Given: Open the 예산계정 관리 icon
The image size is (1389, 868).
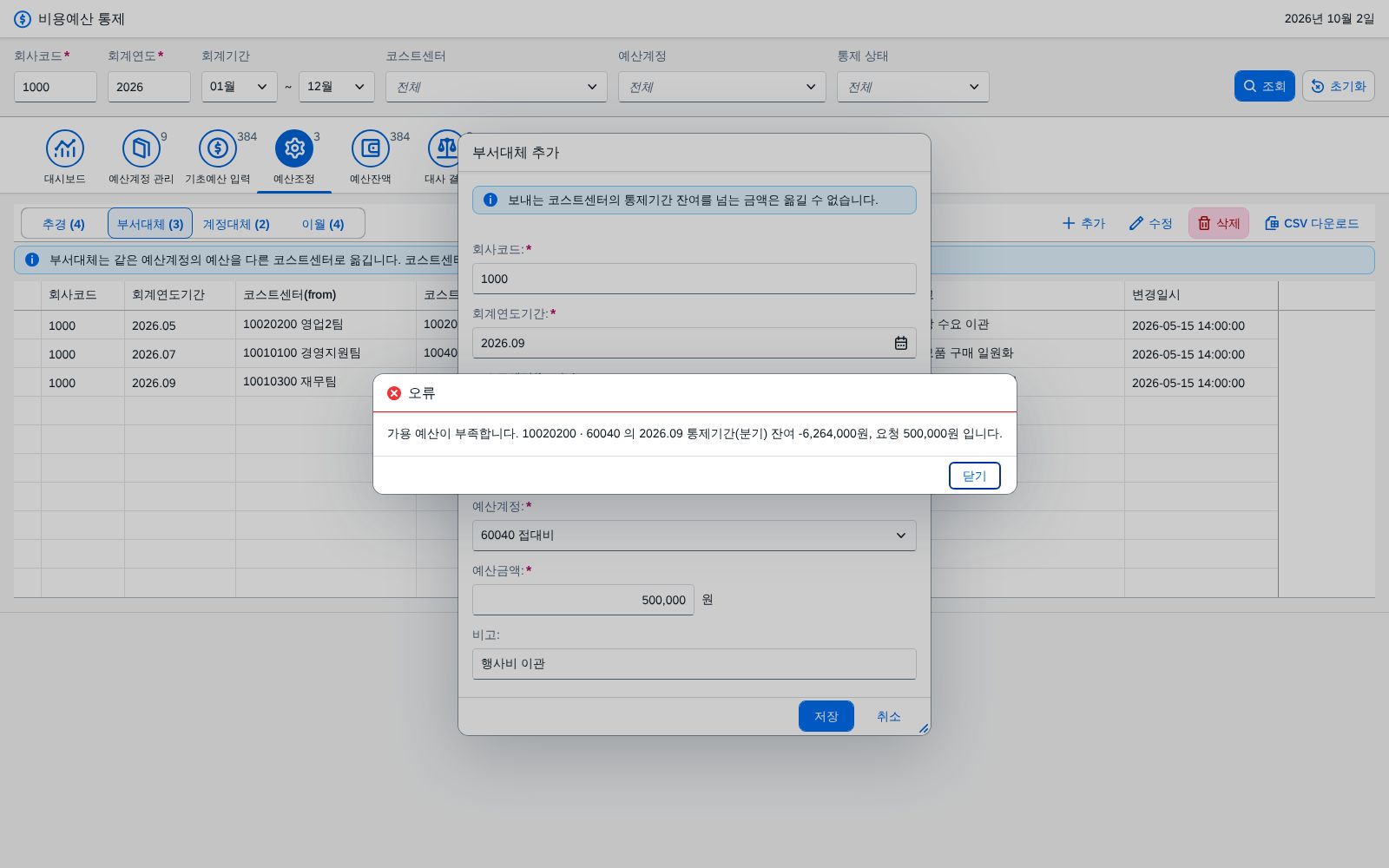Looking at the screenshot, I should 142,149.
